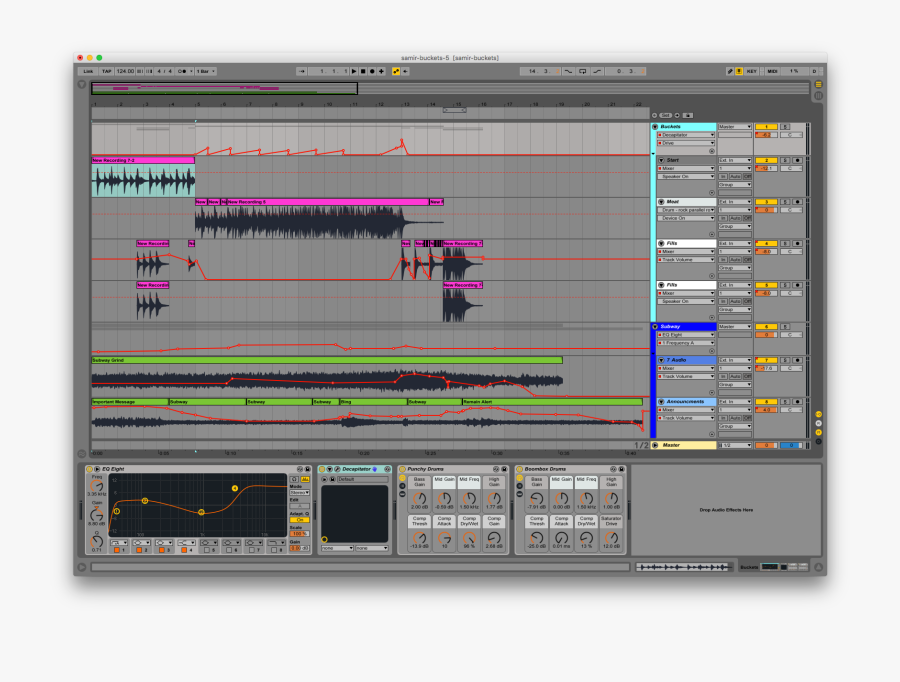Click the Punch-In switch icon
The width and height of the screenshot is (900, 682).
coord(568,71)
